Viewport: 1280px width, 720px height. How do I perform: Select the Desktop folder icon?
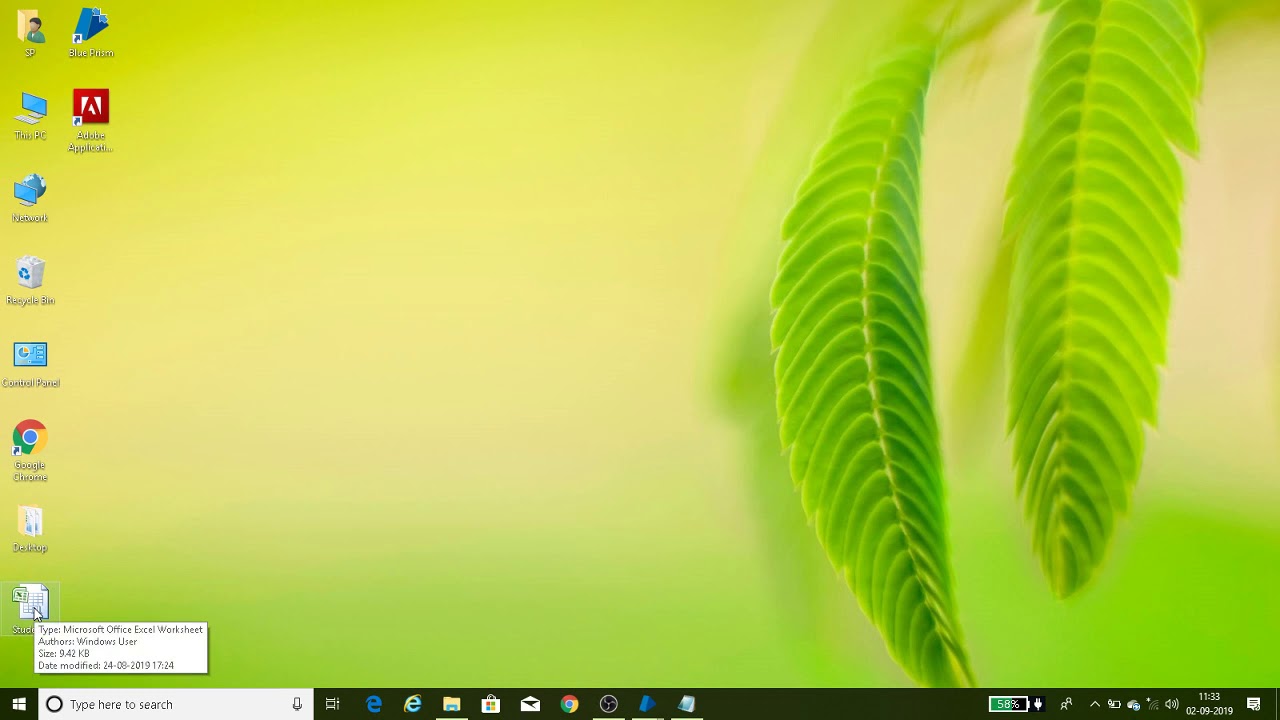tap(30, 528)
